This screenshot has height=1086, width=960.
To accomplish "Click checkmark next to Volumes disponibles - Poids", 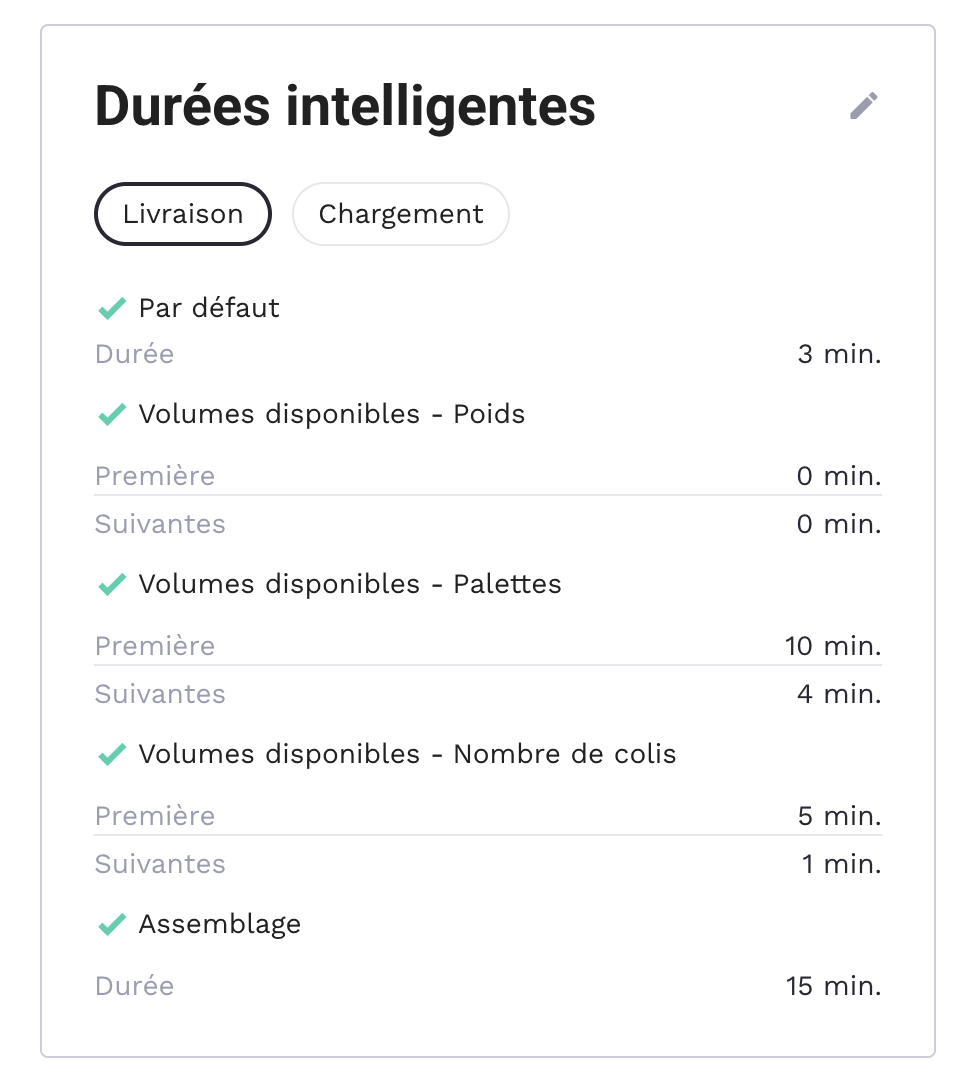I will (111, 414).
